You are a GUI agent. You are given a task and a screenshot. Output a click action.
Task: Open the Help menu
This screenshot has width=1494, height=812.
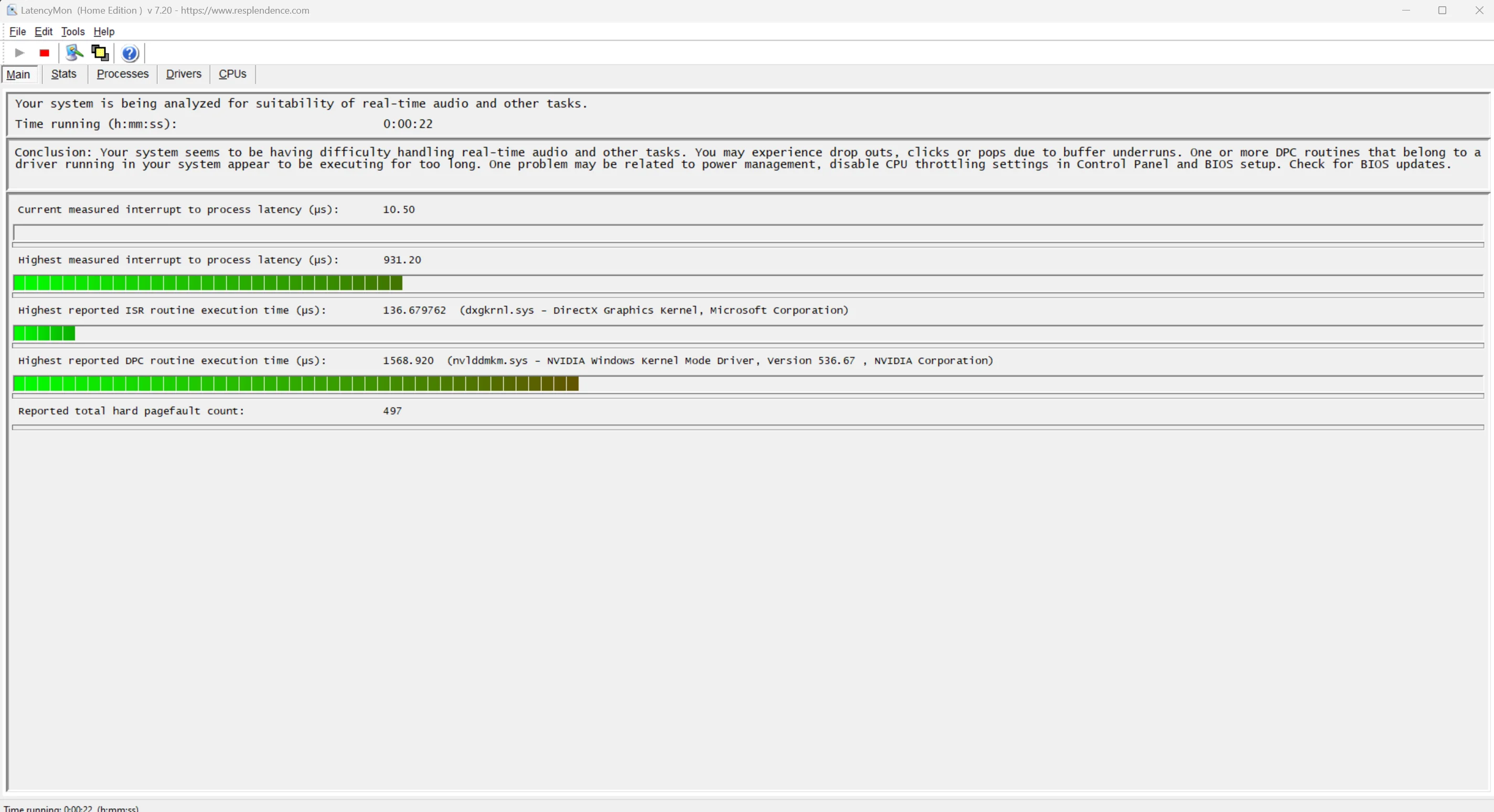click(104, 32)
